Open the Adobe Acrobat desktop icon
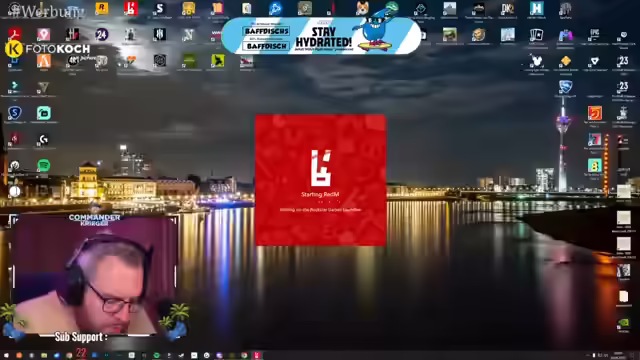This screenshot has width=640, height=360. pyautogui.click(x=15, y=34)
